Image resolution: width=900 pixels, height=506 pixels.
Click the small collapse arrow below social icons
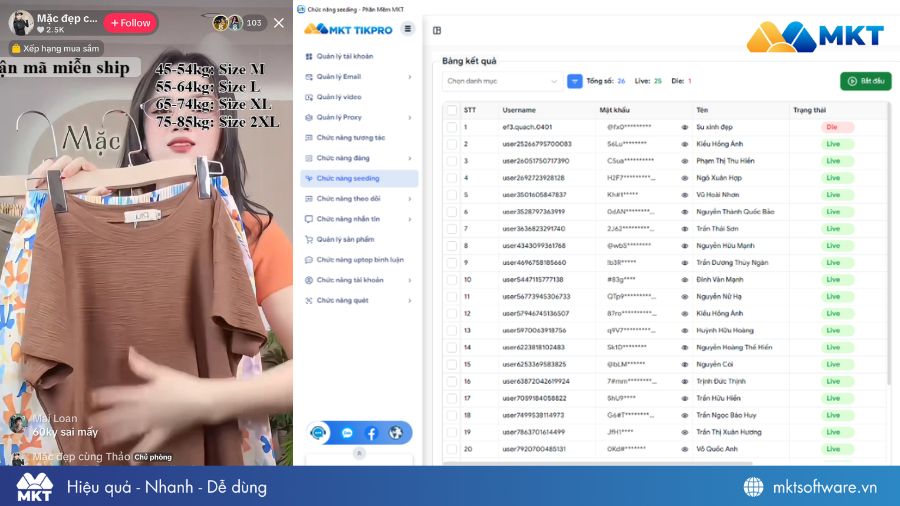[359, 453]
